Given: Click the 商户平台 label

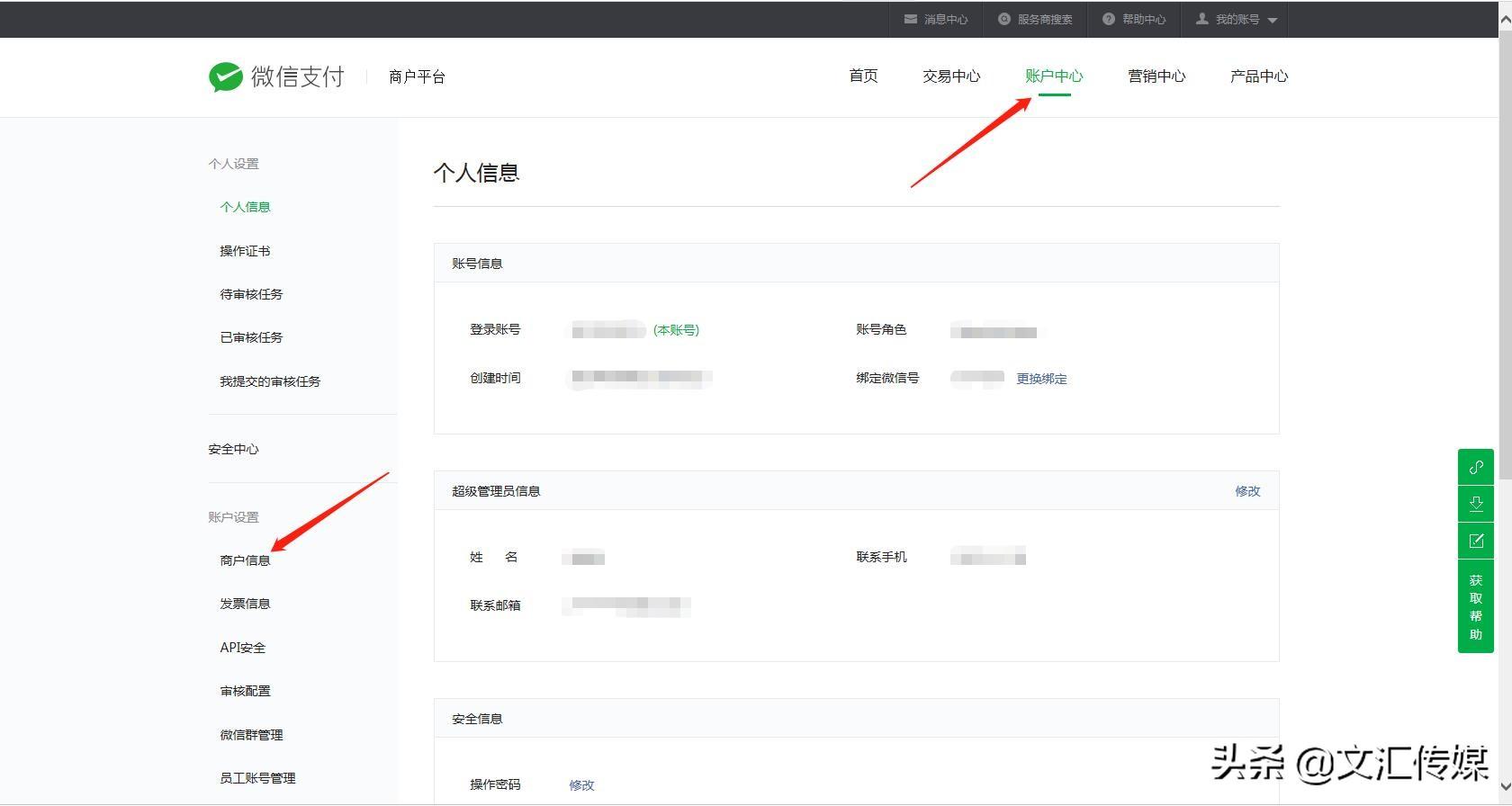Looking at the screenshot, I should point(417,77).
